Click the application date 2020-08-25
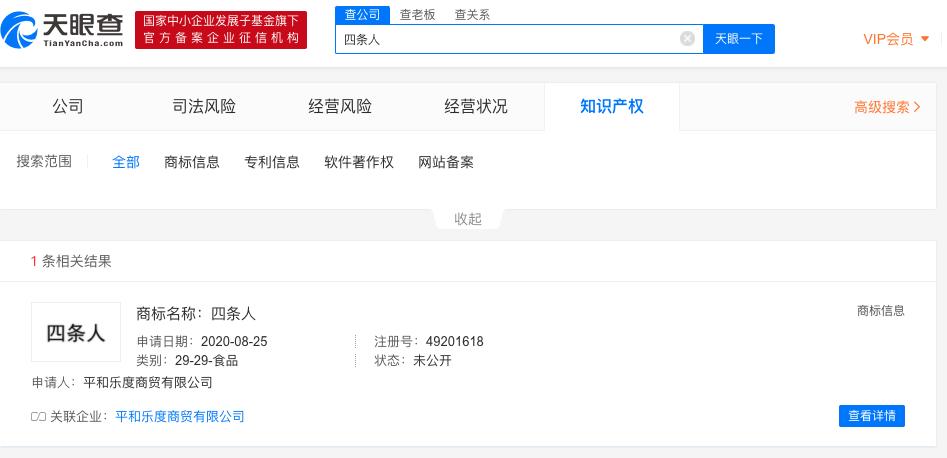 [x=234, y=341]
